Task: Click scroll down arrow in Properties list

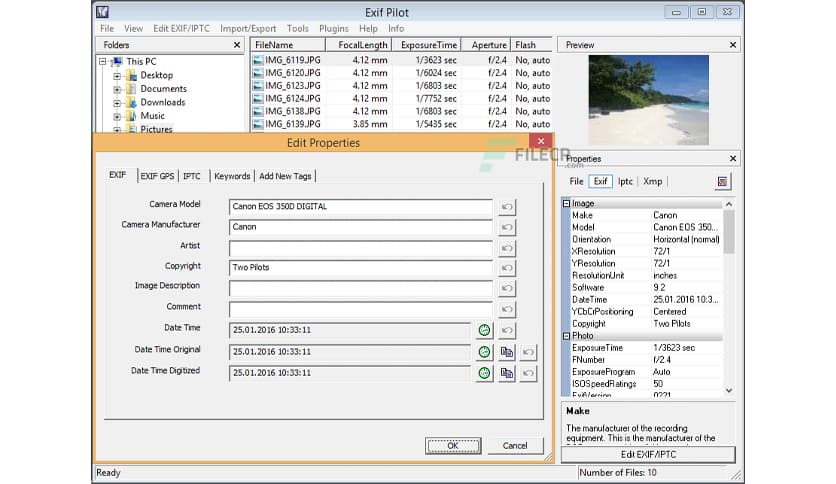Action: click(729, 391)
